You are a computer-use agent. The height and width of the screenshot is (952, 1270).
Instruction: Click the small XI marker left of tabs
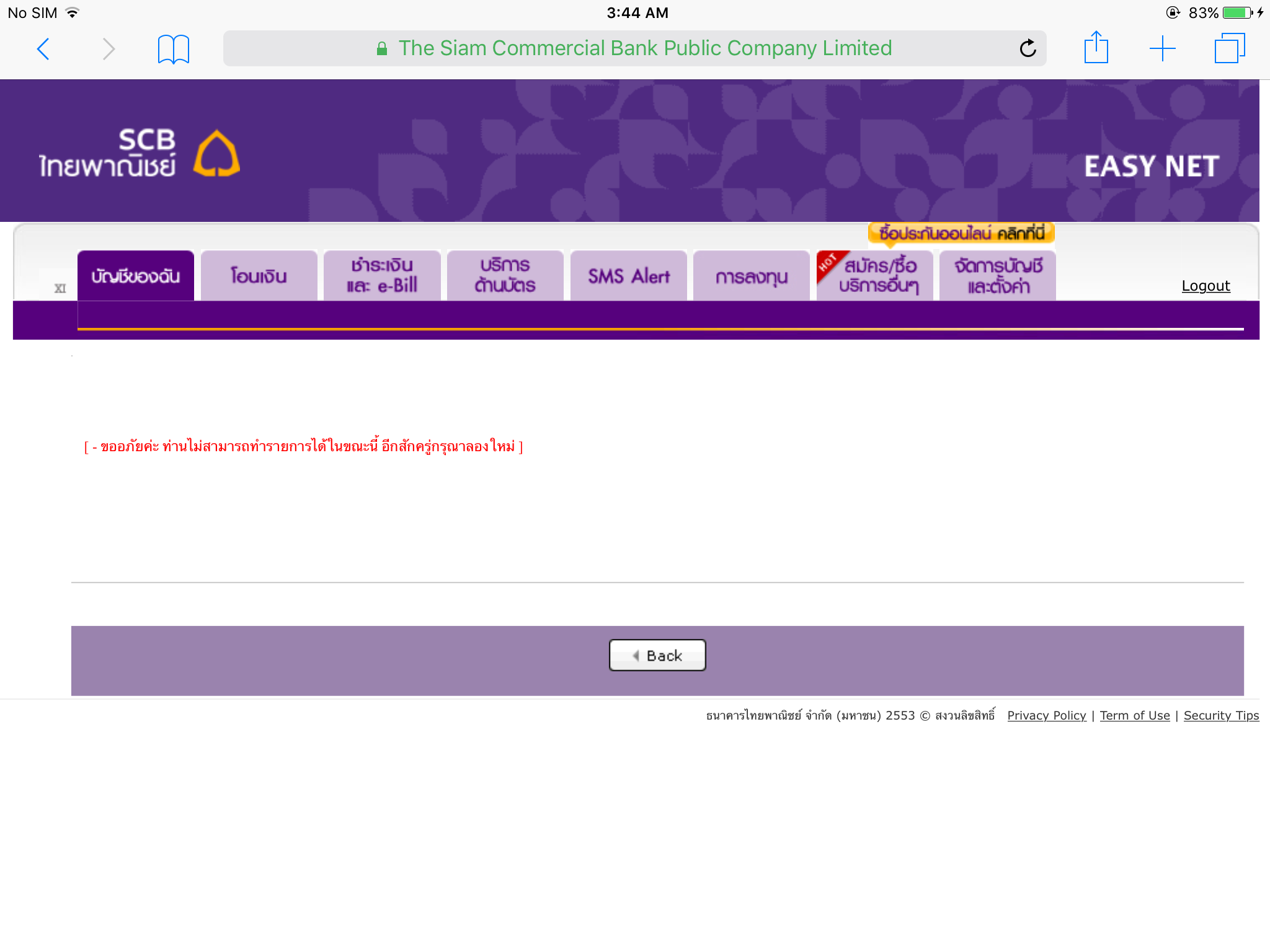(60, 288)
